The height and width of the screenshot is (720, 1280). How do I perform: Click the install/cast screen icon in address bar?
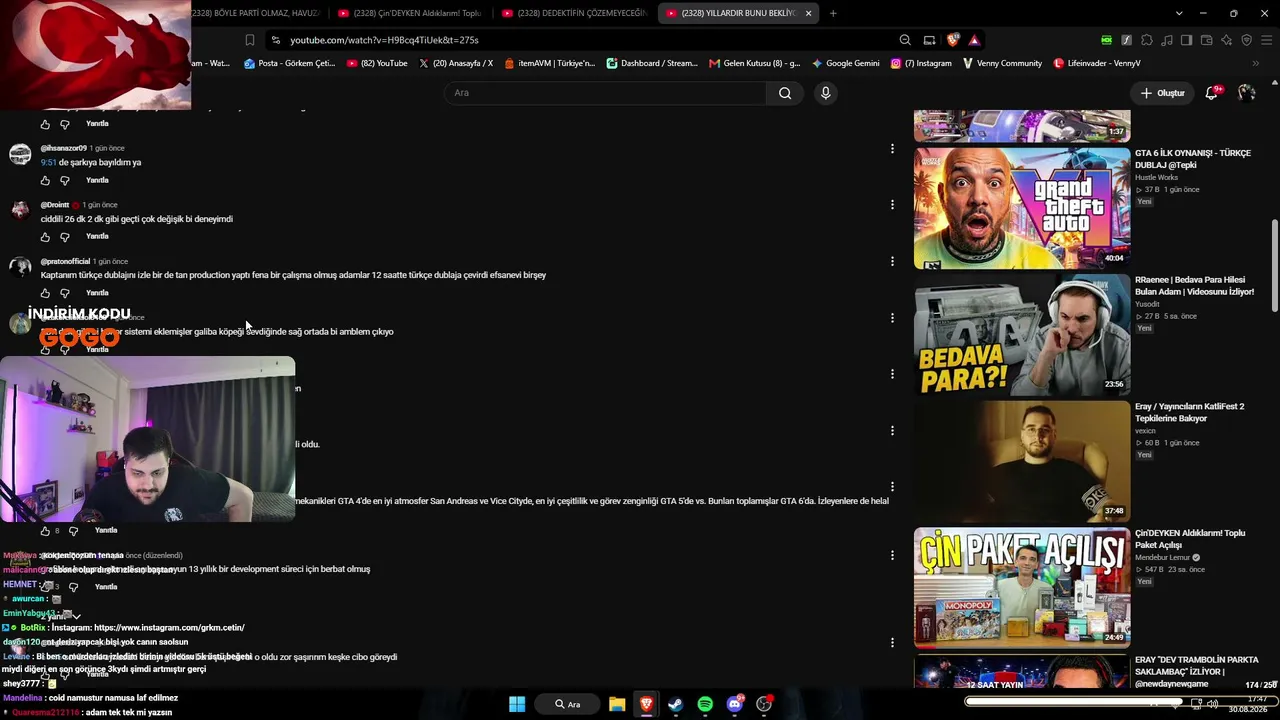click(x=929, y=40)
